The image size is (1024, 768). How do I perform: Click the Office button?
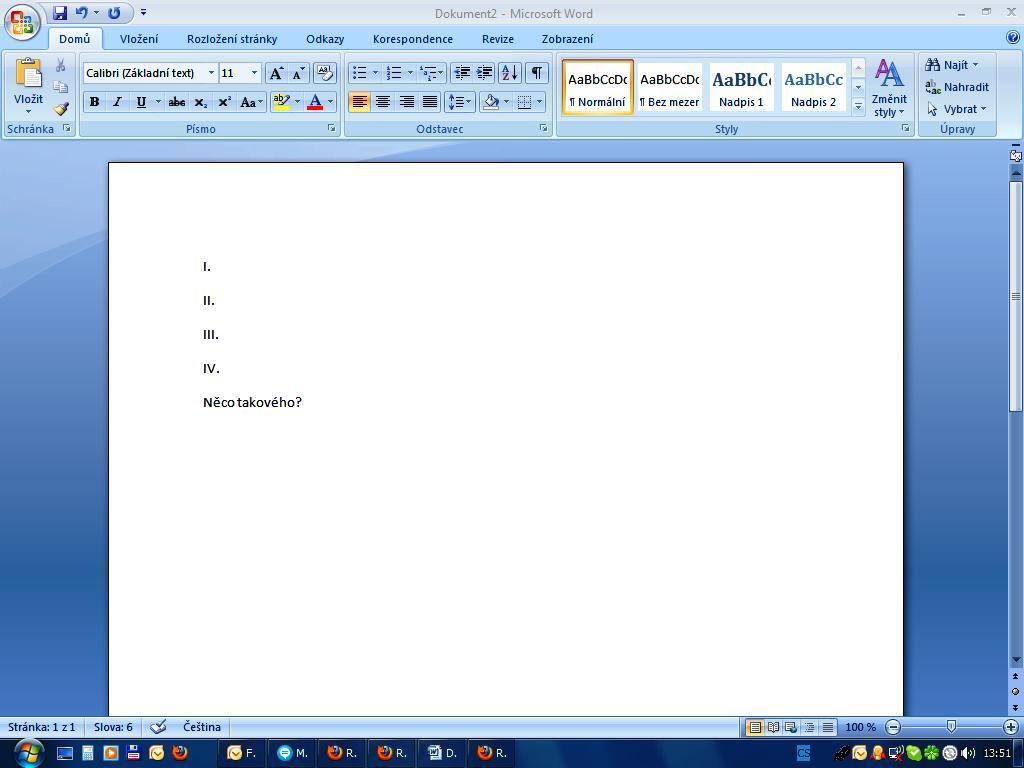pos(22,21)
